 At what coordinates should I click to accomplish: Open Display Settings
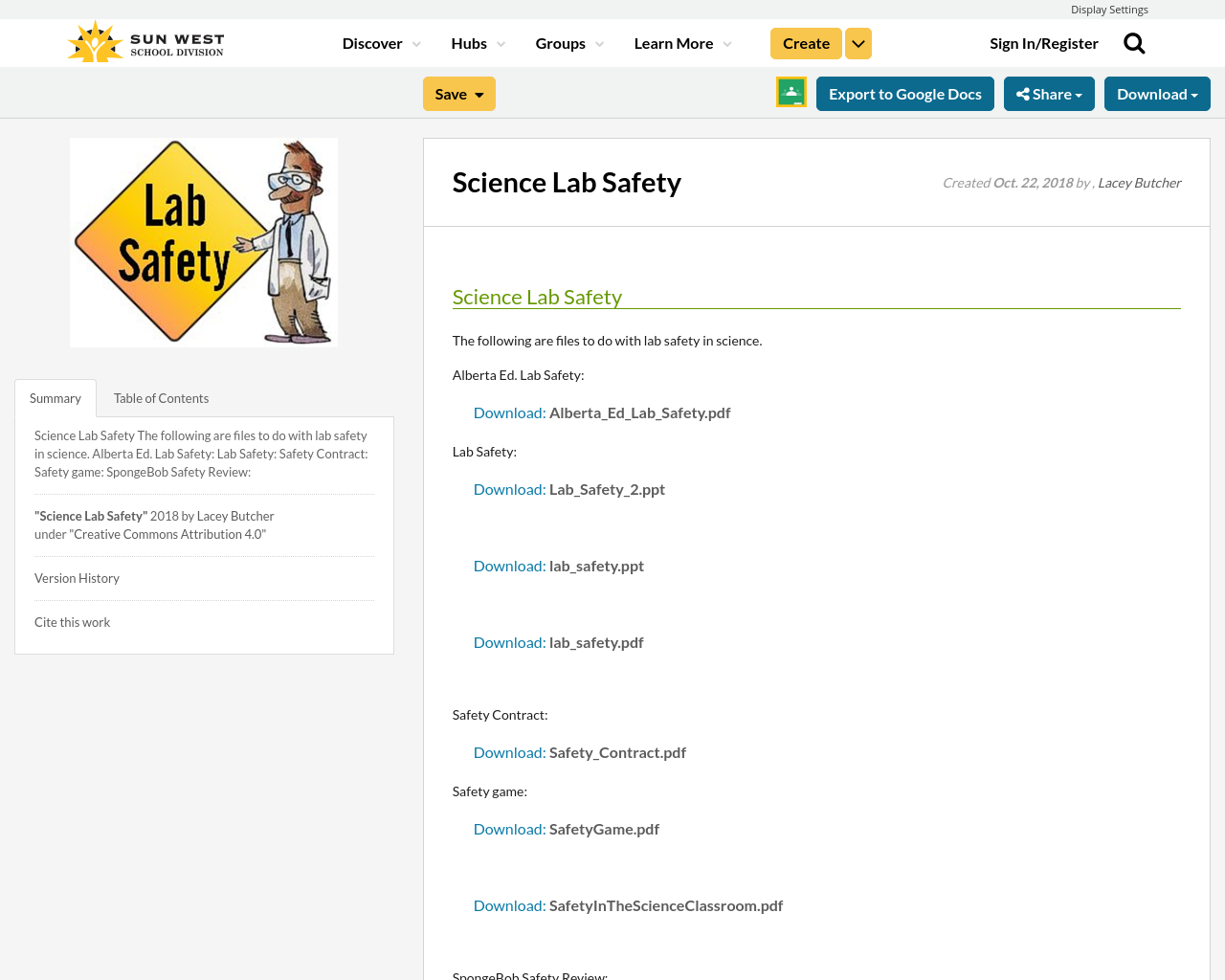[x=1109, y=8]
